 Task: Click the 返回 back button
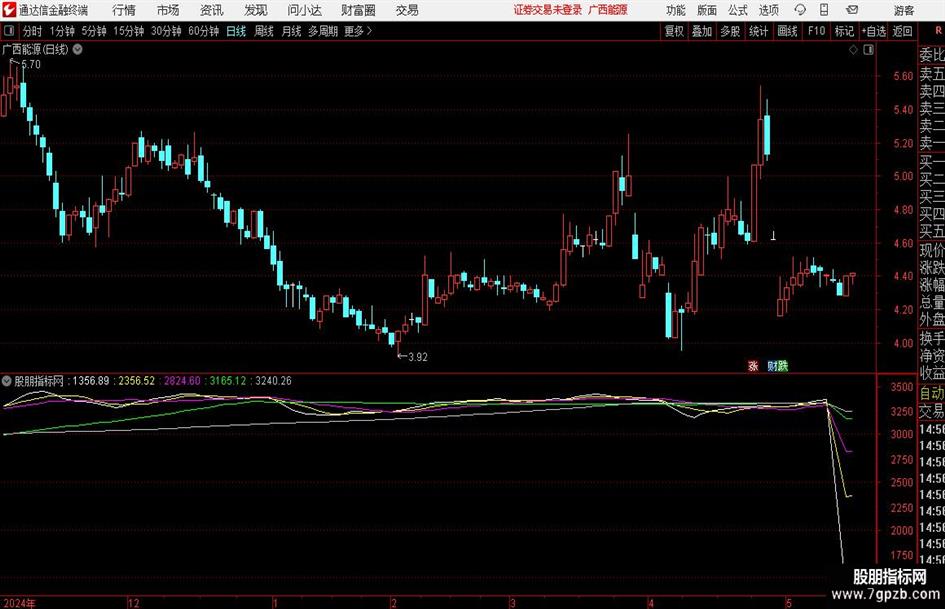(903, 31)
